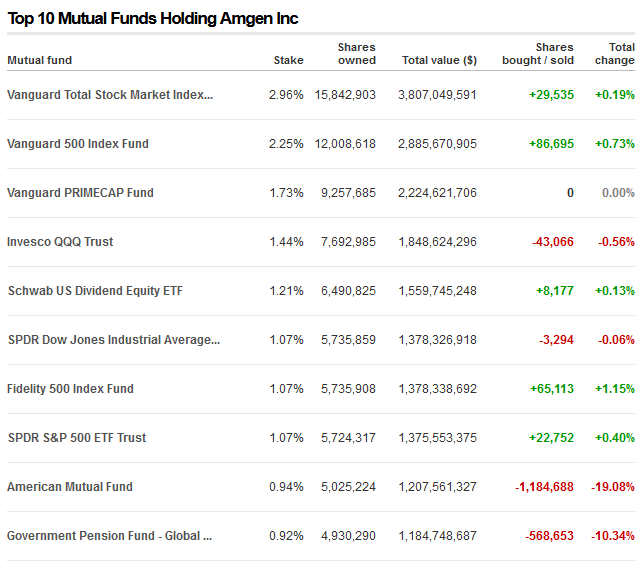The height and width of the screenshot is (572, 644).
Task: Select the -3,294 shares sold value
Action: [x=557, y=340]
